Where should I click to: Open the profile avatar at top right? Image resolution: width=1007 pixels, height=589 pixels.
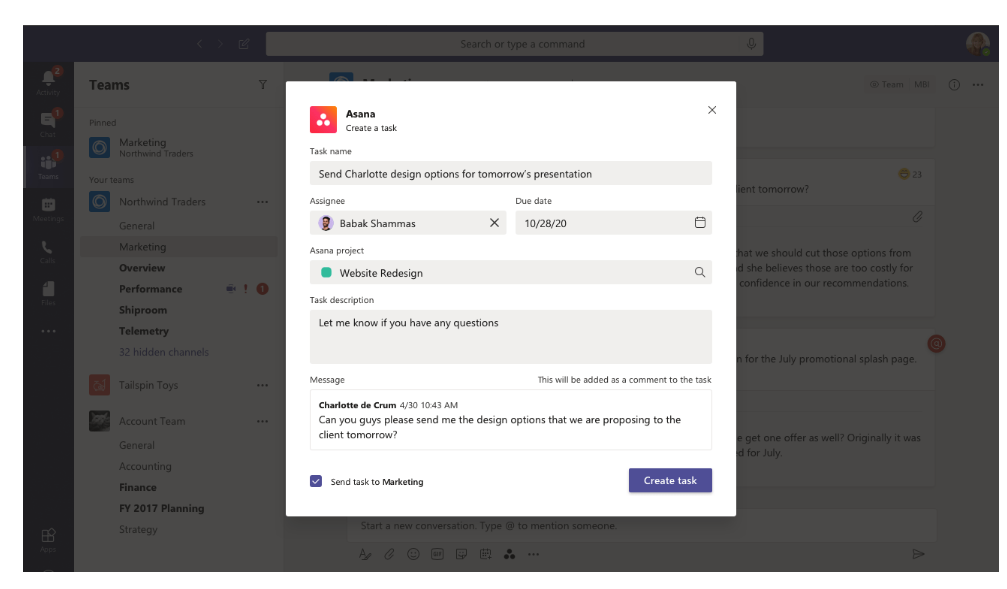977,44
